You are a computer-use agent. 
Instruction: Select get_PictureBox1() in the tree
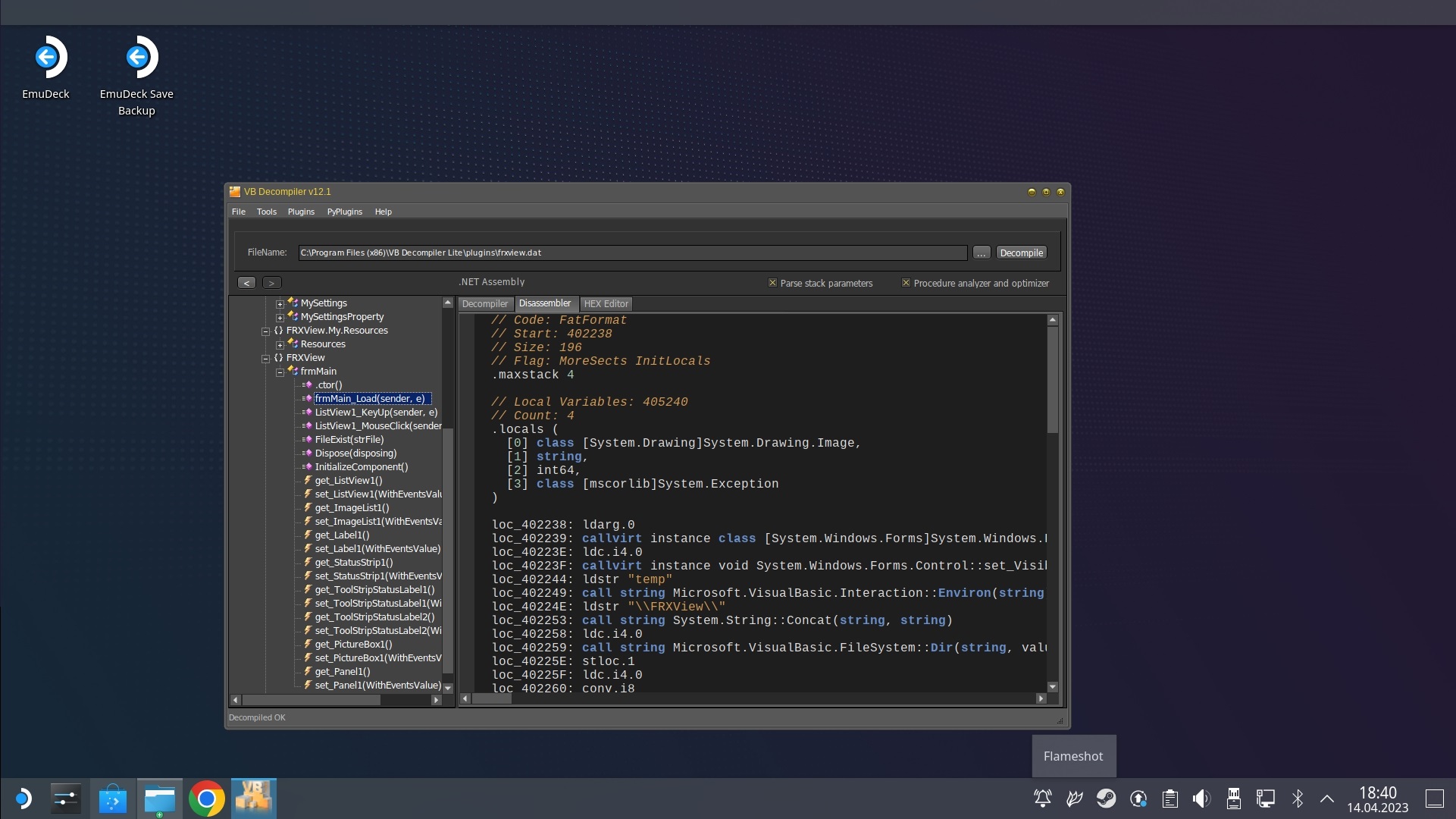coord(354,645)
